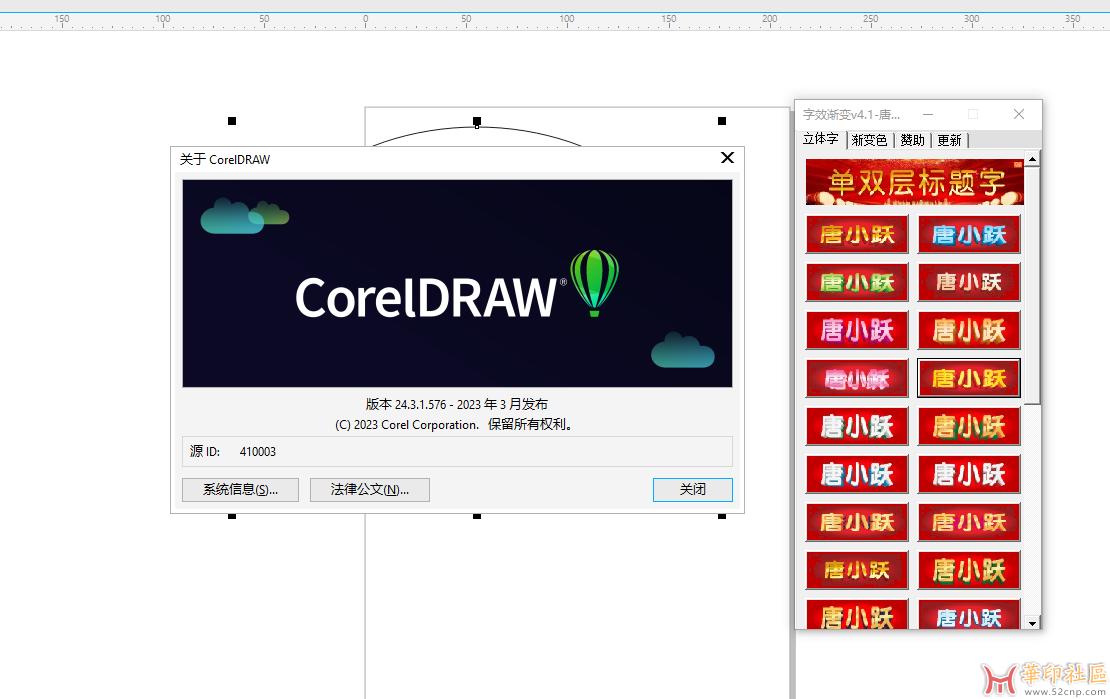Switch to the 立体字 tab
The height and width of the screenshot is (699, 1110).
point(821,140)
